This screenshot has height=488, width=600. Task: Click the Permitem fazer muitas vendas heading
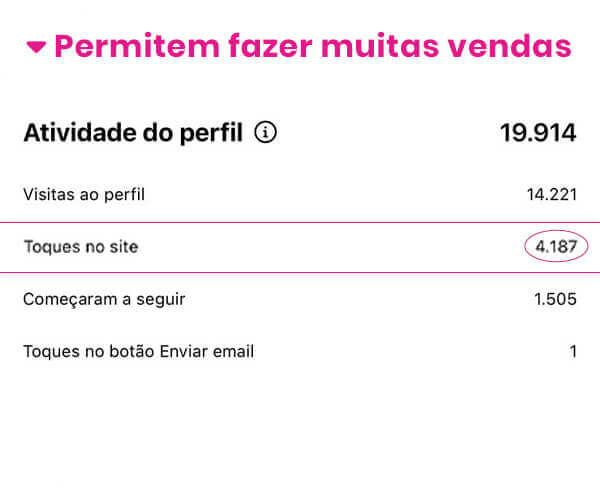pos(312,46)
